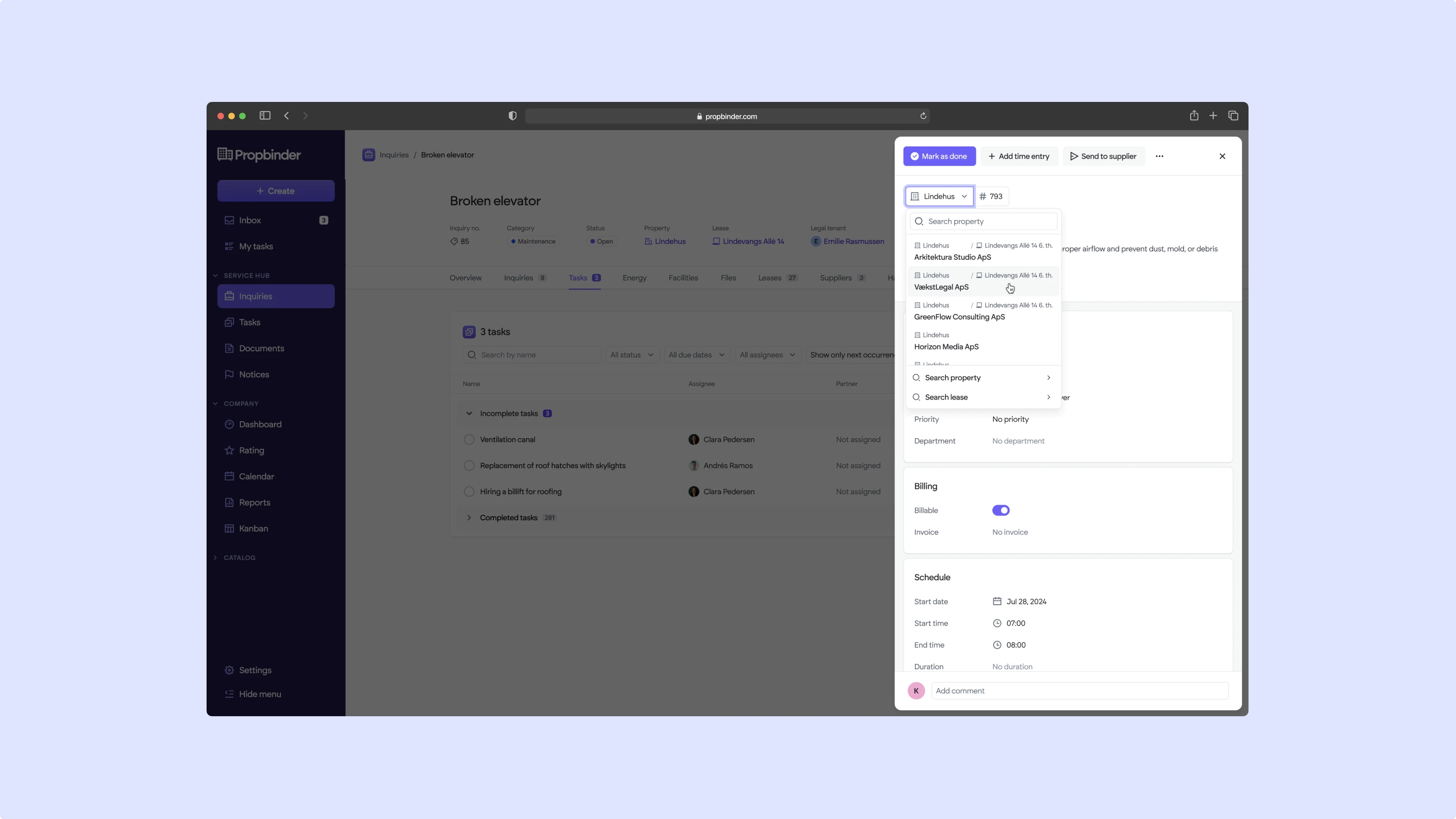This screenshot has height=819, width=1456.
Task: Open Settings in the sidebar
Action: (x=255, y=670)
